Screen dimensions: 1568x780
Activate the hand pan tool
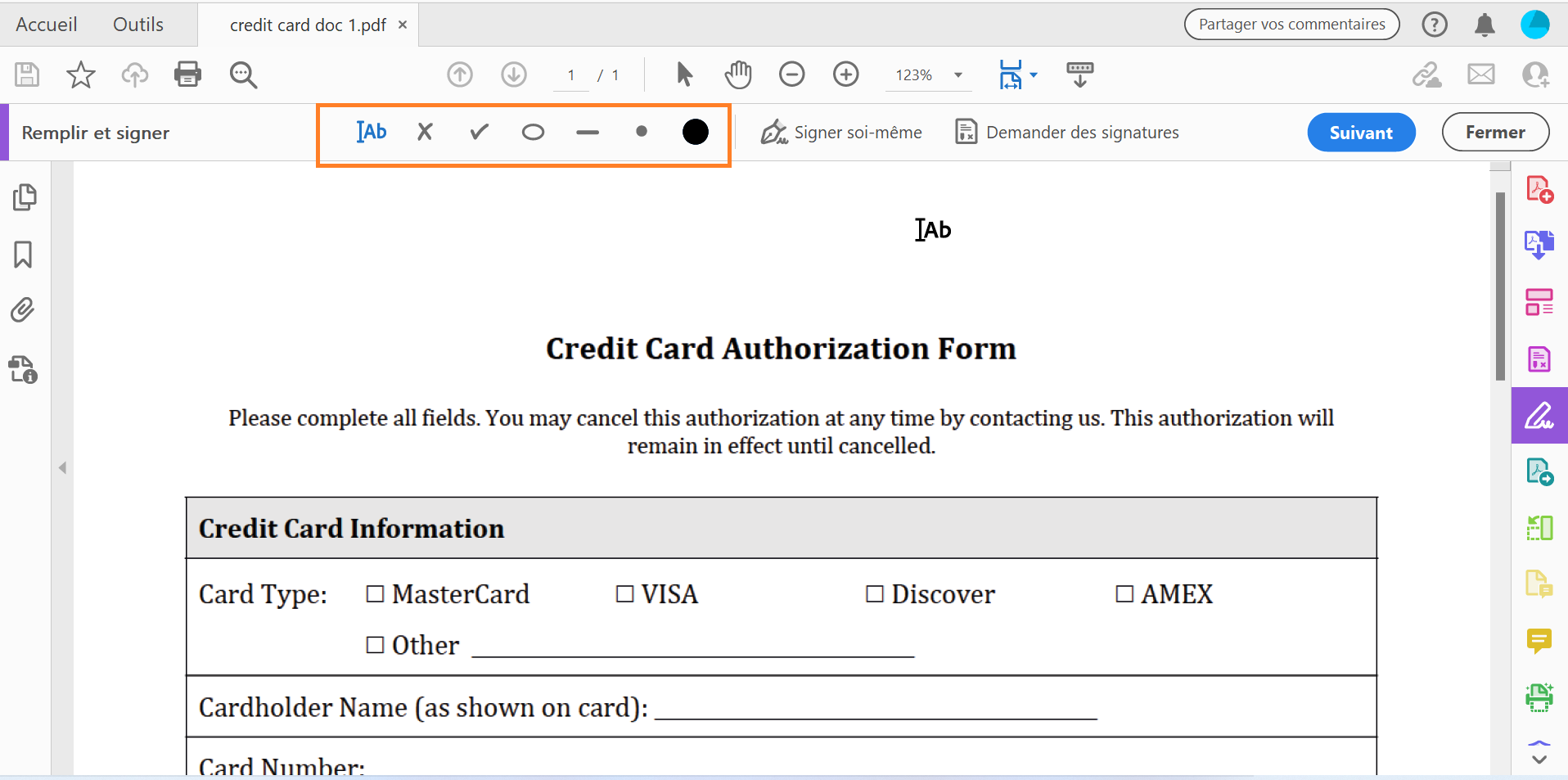pyautogui.click(x=737, y=74)
